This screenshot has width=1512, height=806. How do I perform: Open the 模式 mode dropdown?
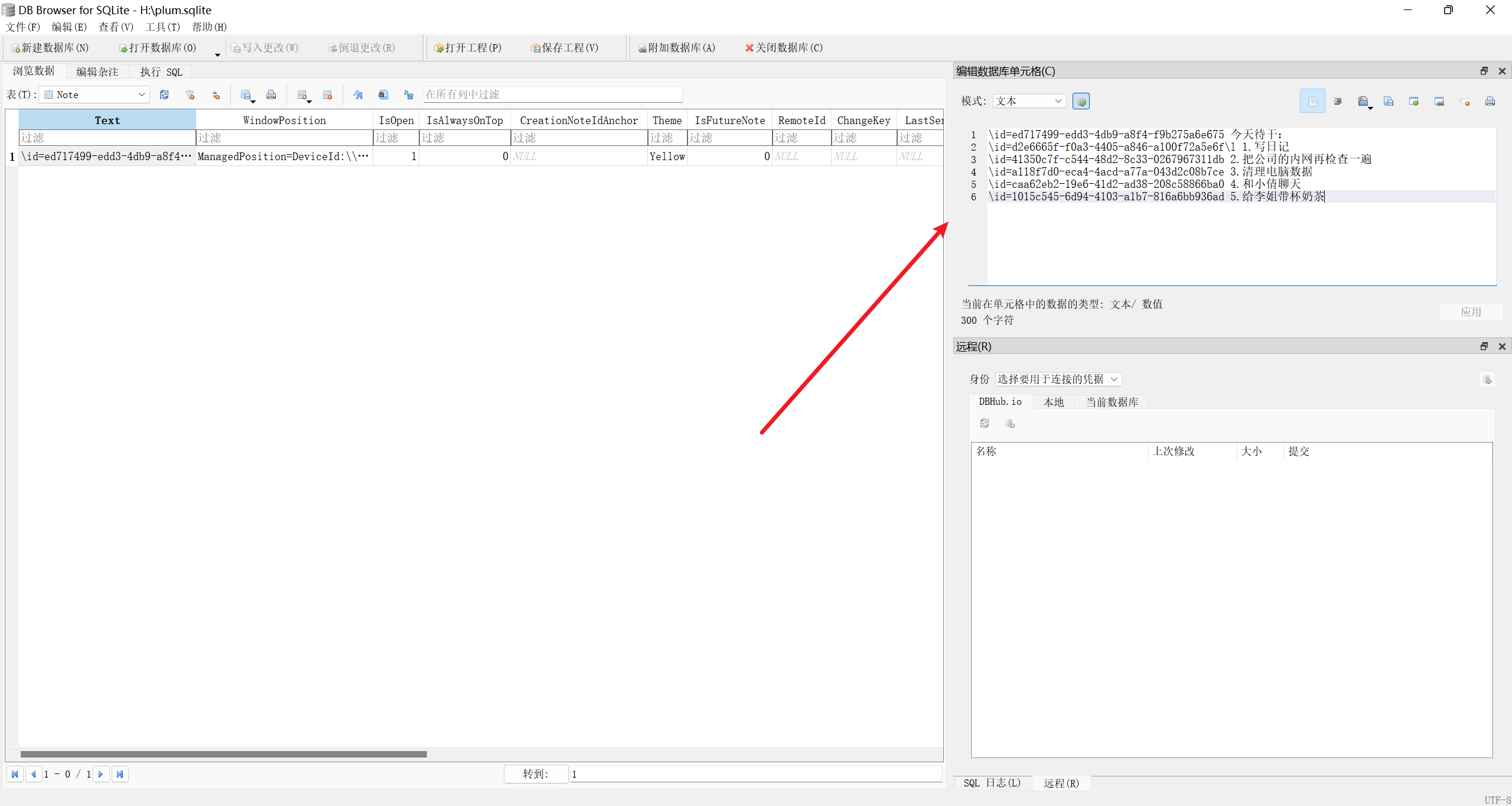tap(1029, 101)
